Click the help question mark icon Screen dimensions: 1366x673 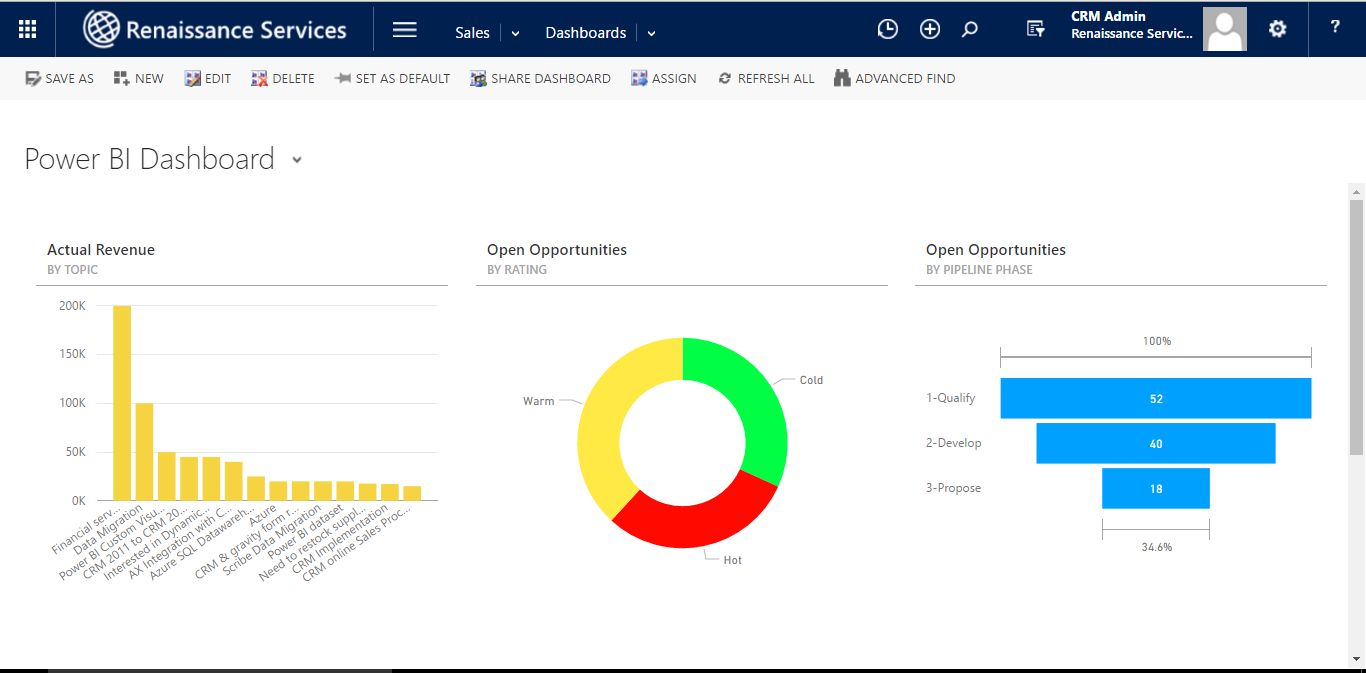tap(1335, 28)
